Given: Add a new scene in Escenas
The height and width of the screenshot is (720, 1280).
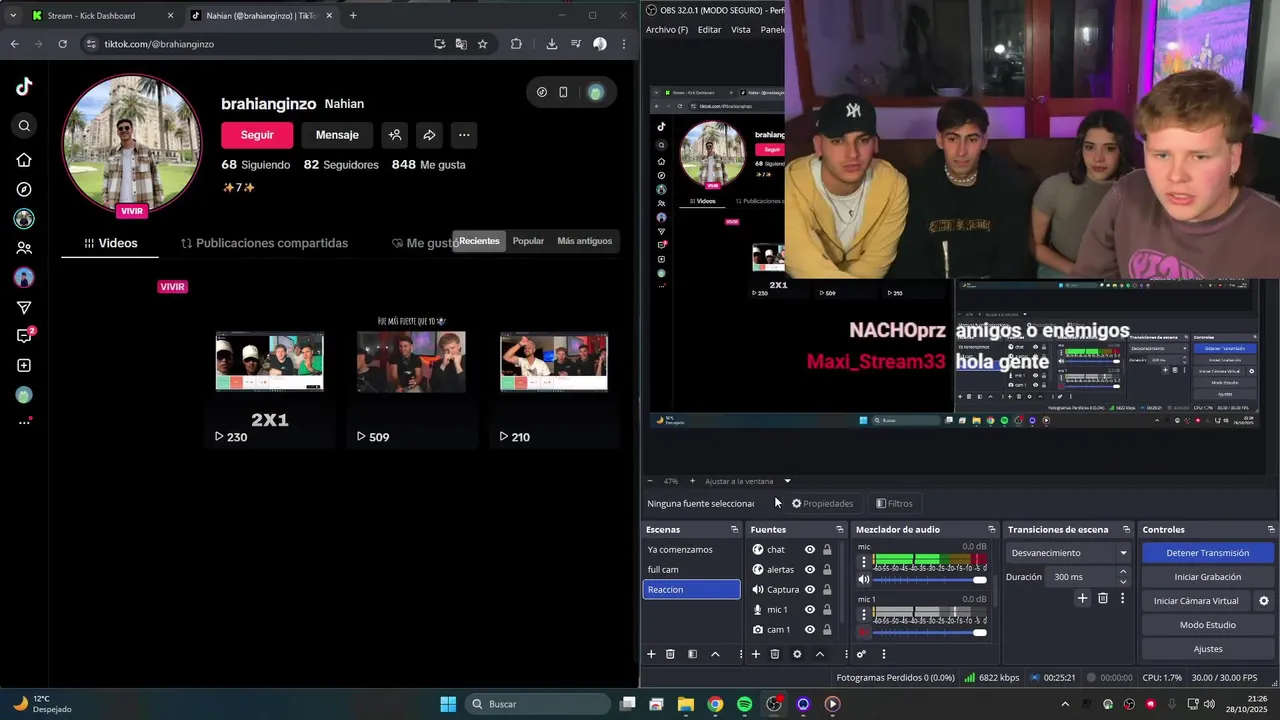Looking at the screenshot, I should coord(651,654).
